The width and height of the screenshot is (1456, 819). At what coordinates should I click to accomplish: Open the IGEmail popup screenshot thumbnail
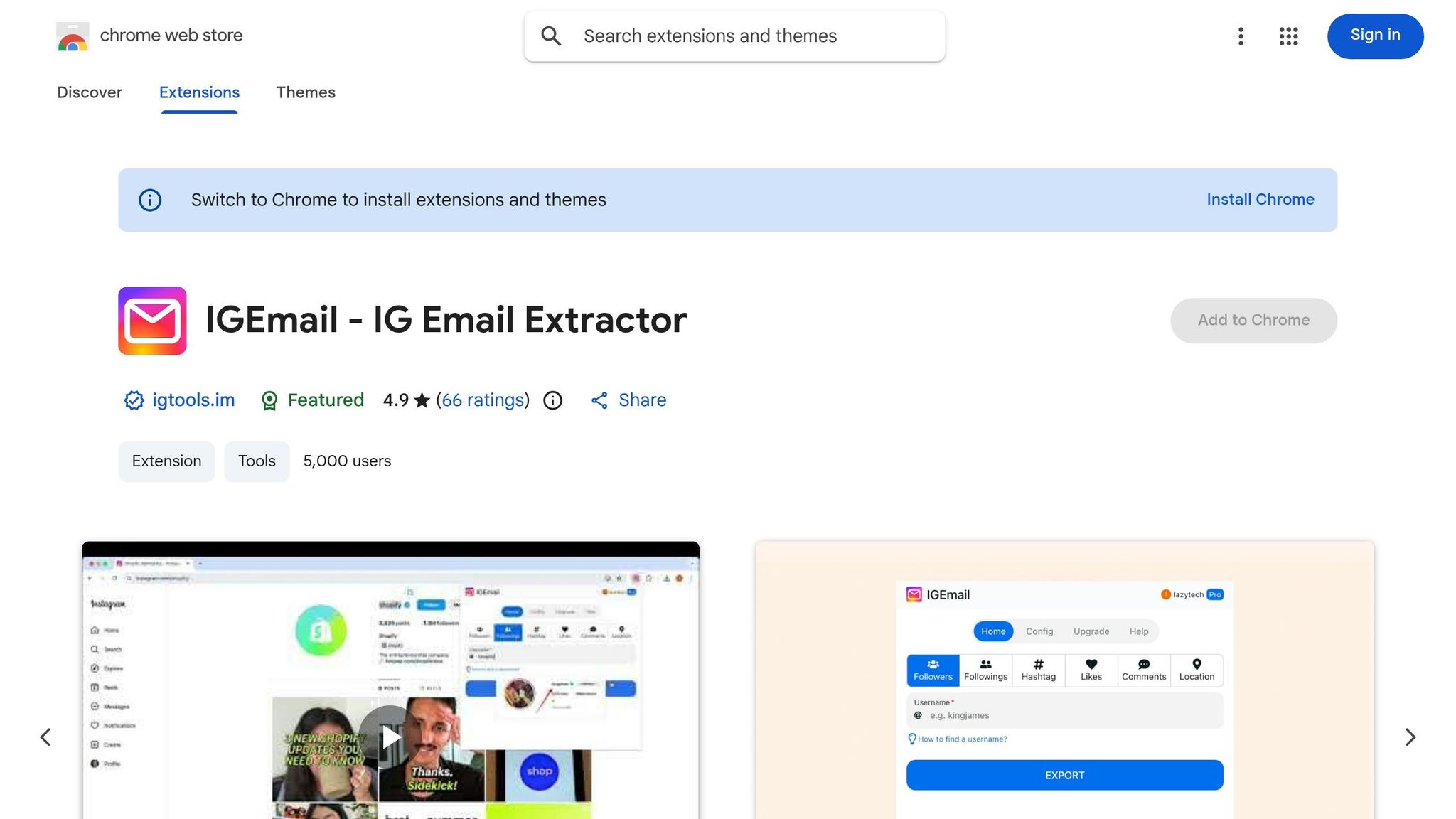coord(1065,680)
